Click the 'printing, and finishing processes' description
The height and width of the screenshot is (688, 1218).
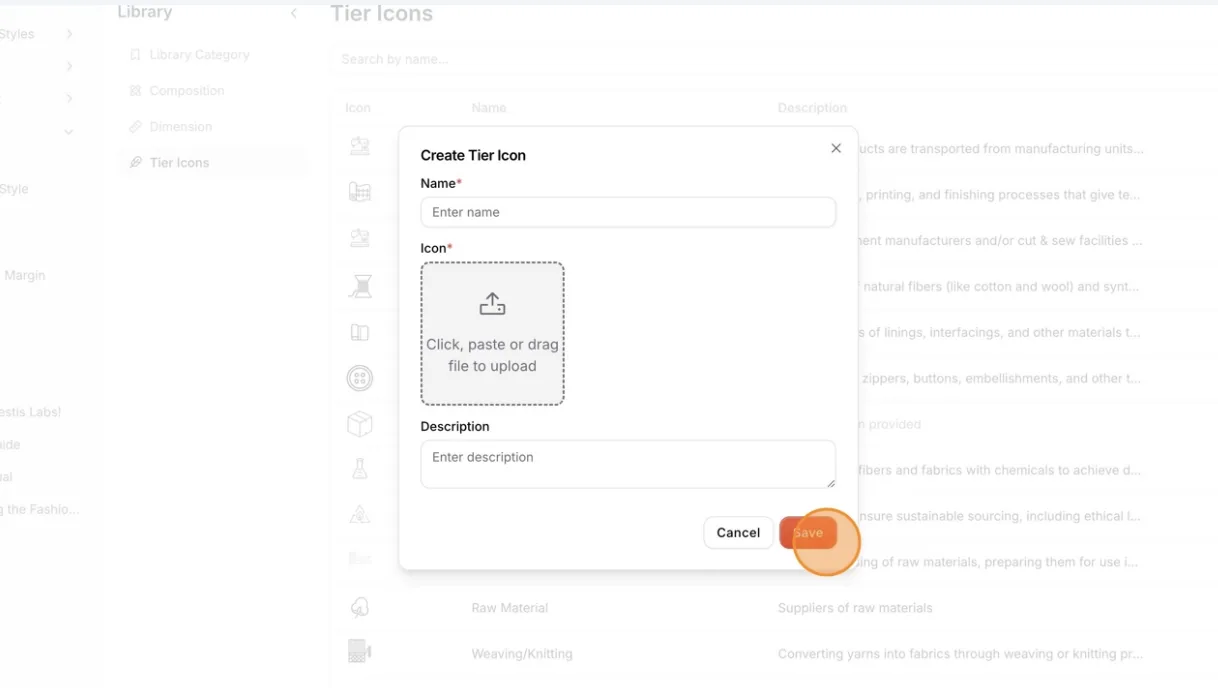pos(1001,195)
